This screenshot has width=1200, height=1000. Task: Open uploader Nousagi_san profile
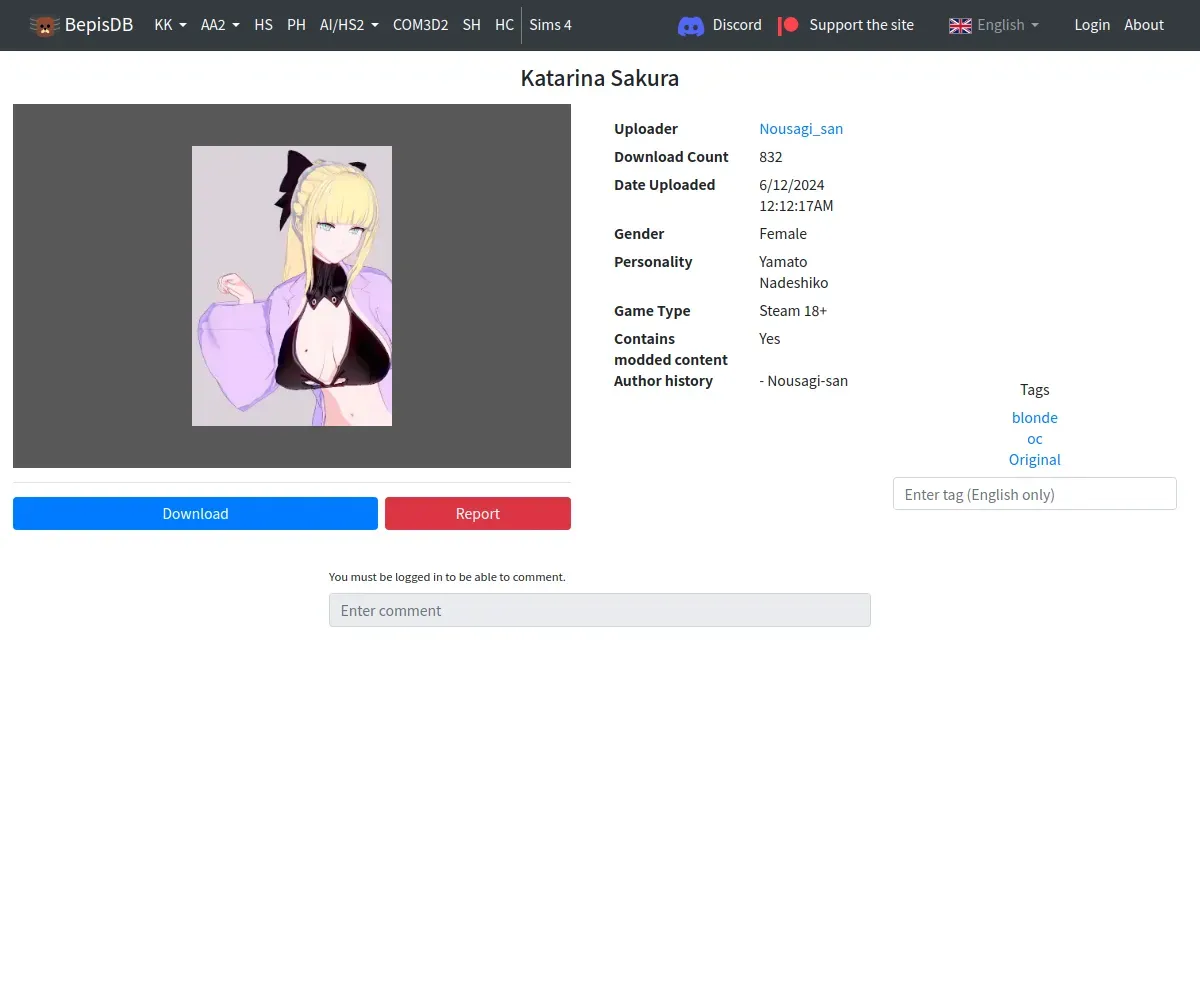point(801,128)
